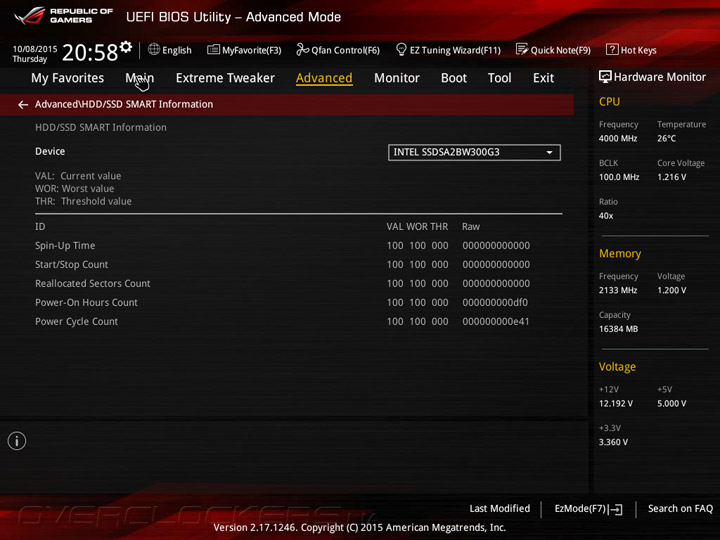Click Last Modified
The width and height of the screenshot is (720, 540).
pos(500,508)
